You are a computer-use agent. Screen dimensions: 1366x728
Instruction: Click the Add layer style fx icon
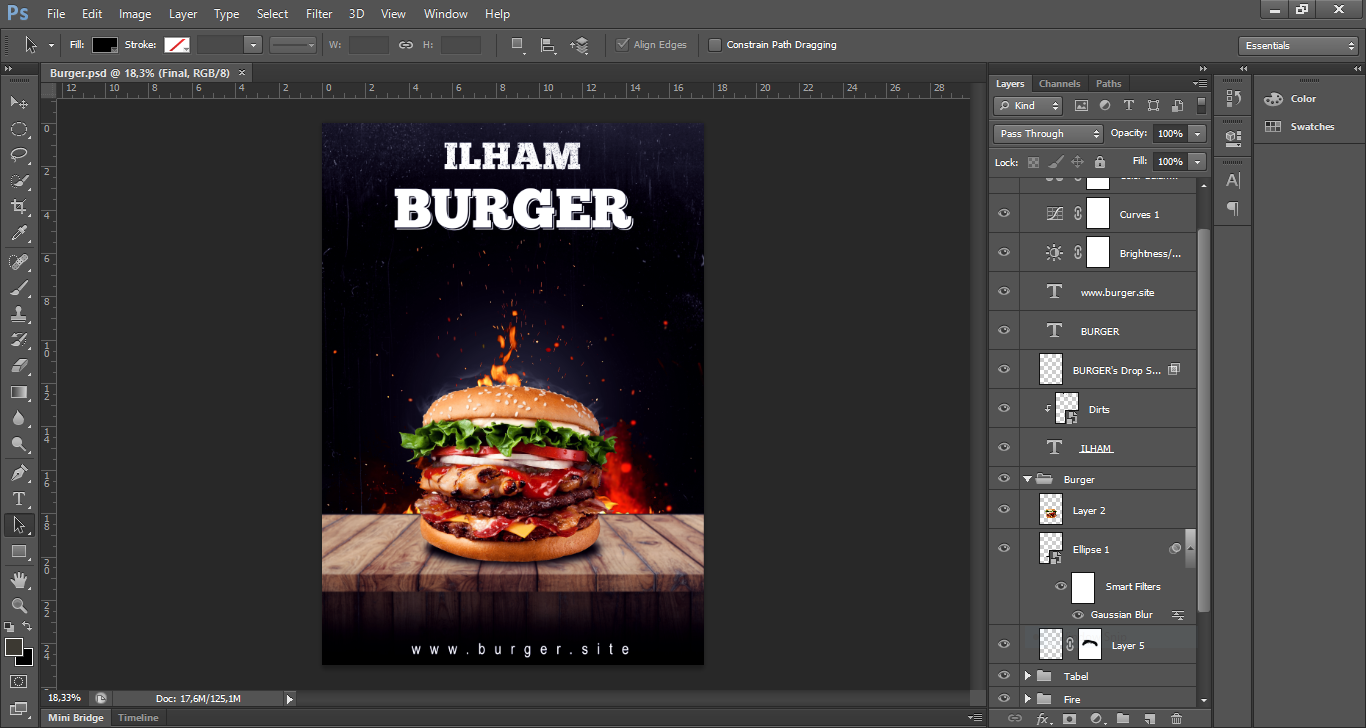(x=1043, y=719)
